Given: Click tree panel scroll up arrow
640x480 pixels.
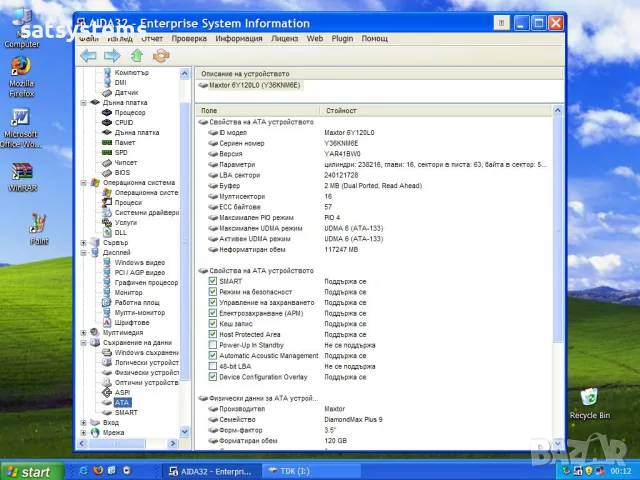Looking at the screenshot, I should point(184,73).
